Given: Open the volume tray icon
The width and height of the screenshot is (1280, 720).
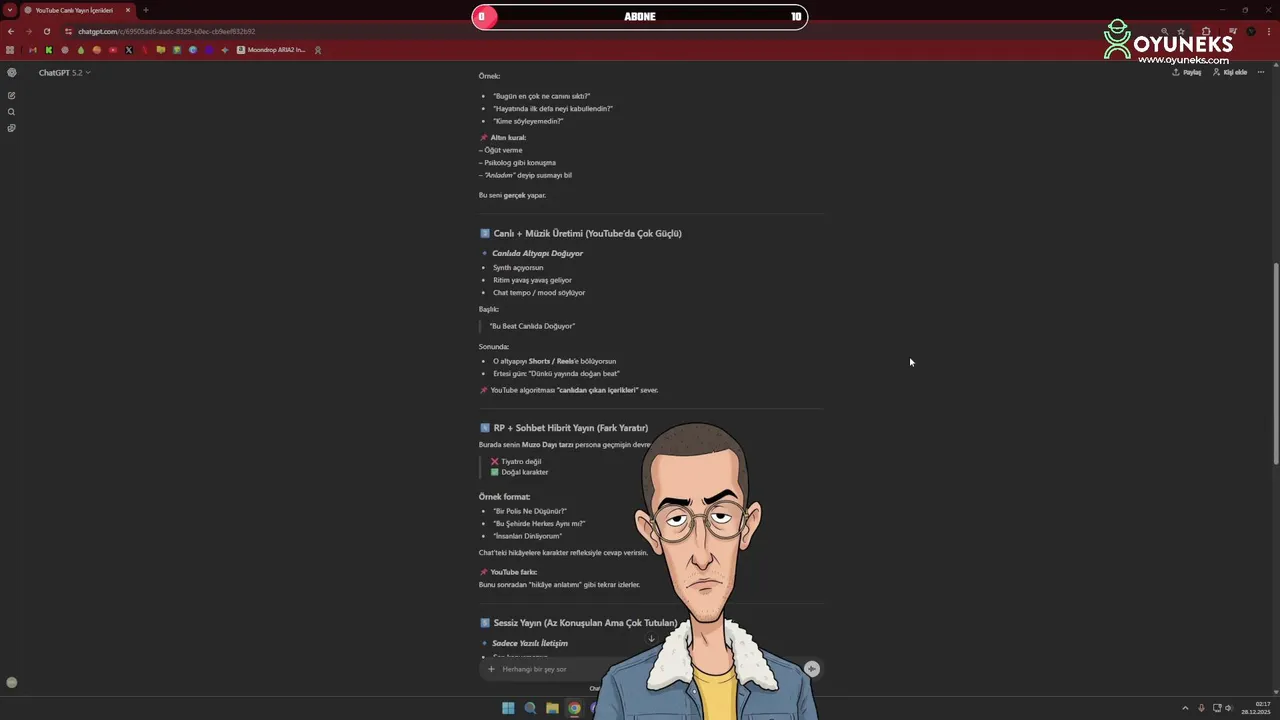Looking at the screenshot, I should coord(1228,708).
